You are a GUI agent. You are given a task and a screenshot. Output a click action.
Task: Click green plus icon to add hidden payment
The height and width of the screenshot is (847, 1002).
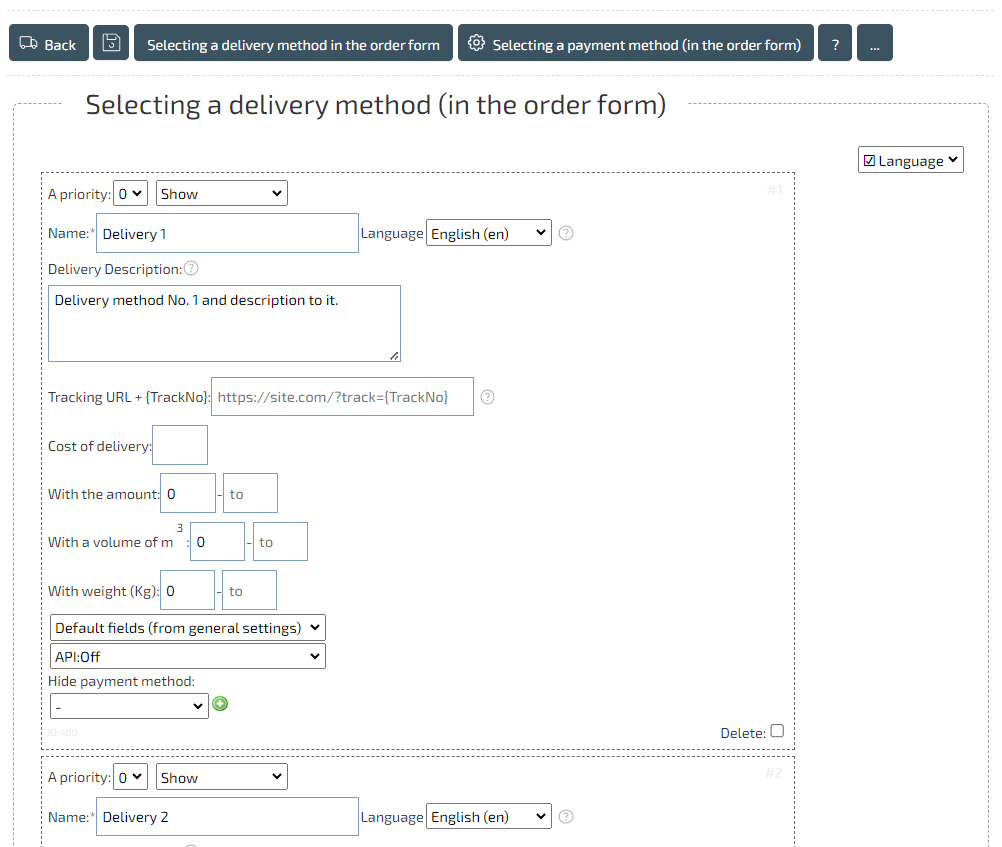(x=221, y=704)
